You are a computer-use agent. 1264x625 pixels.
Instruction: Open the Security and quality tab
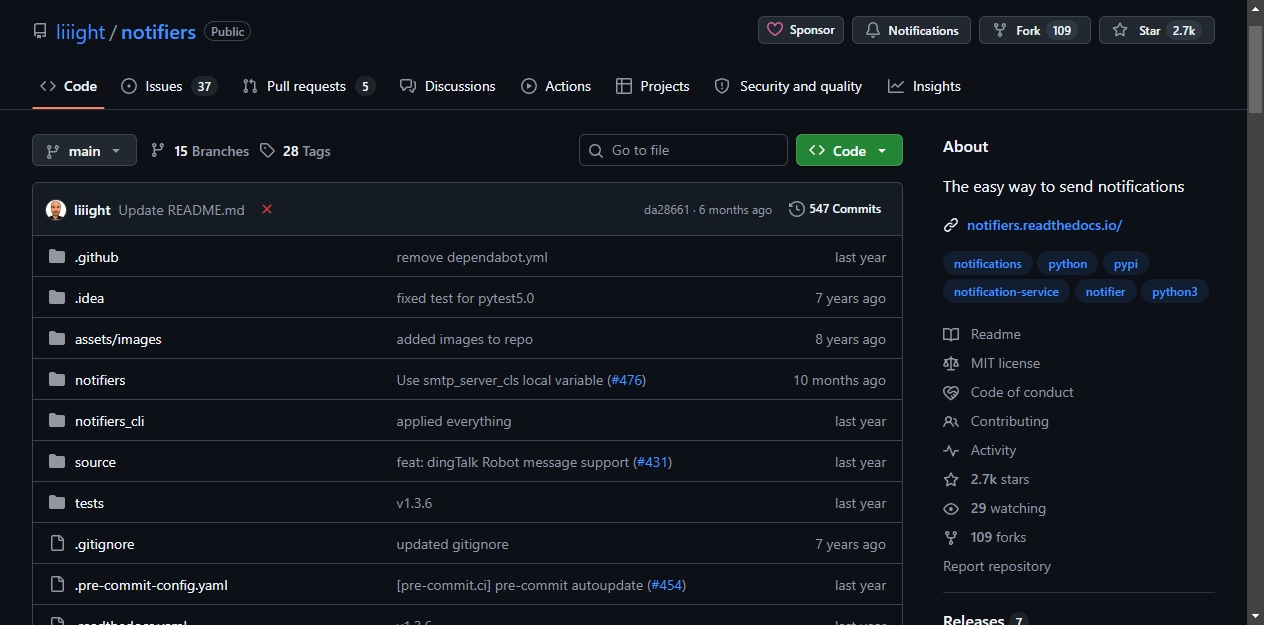point(788,86)
